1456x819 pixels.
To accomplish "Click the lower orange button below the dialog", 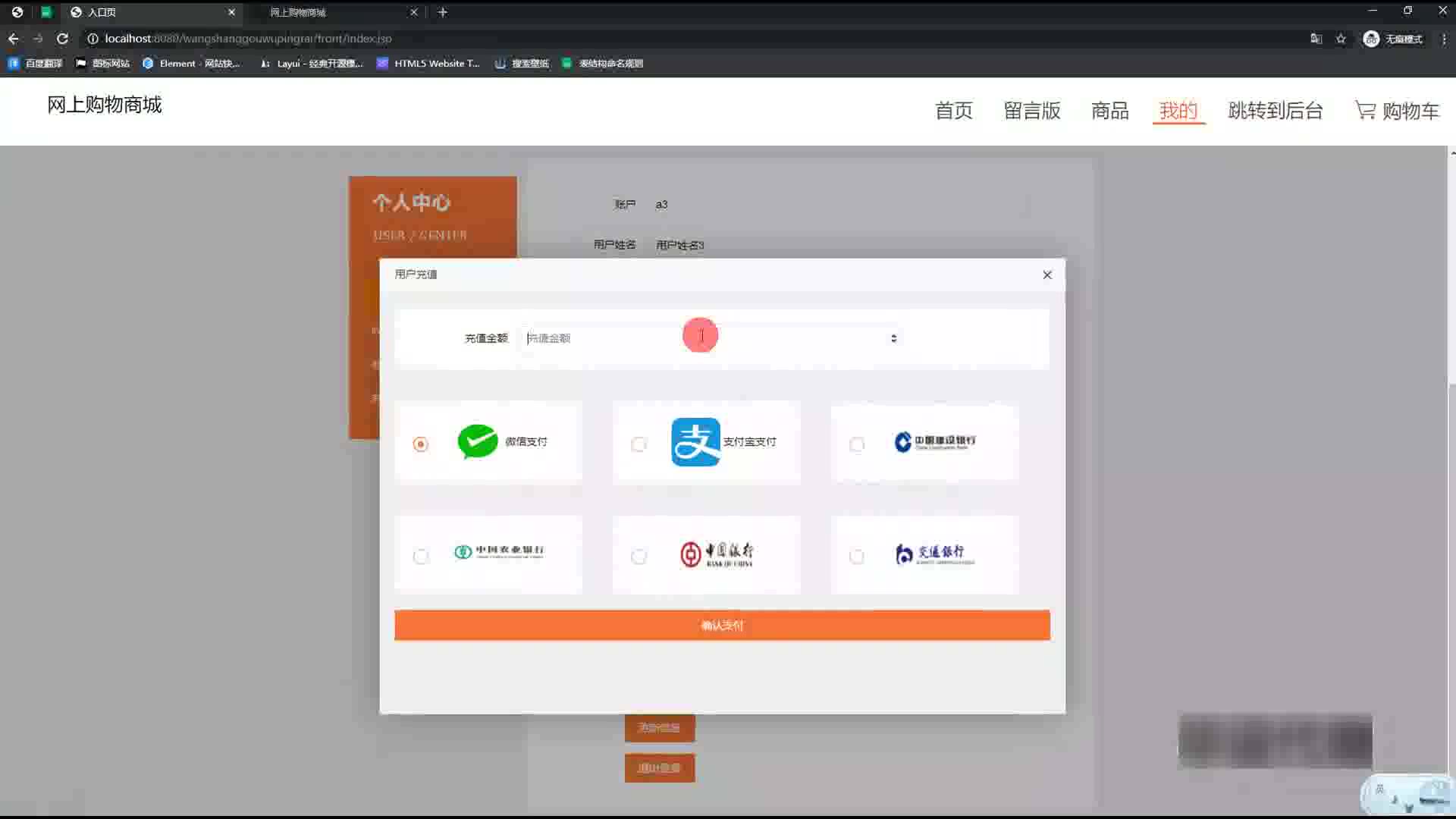I will (x=659, y=768).
